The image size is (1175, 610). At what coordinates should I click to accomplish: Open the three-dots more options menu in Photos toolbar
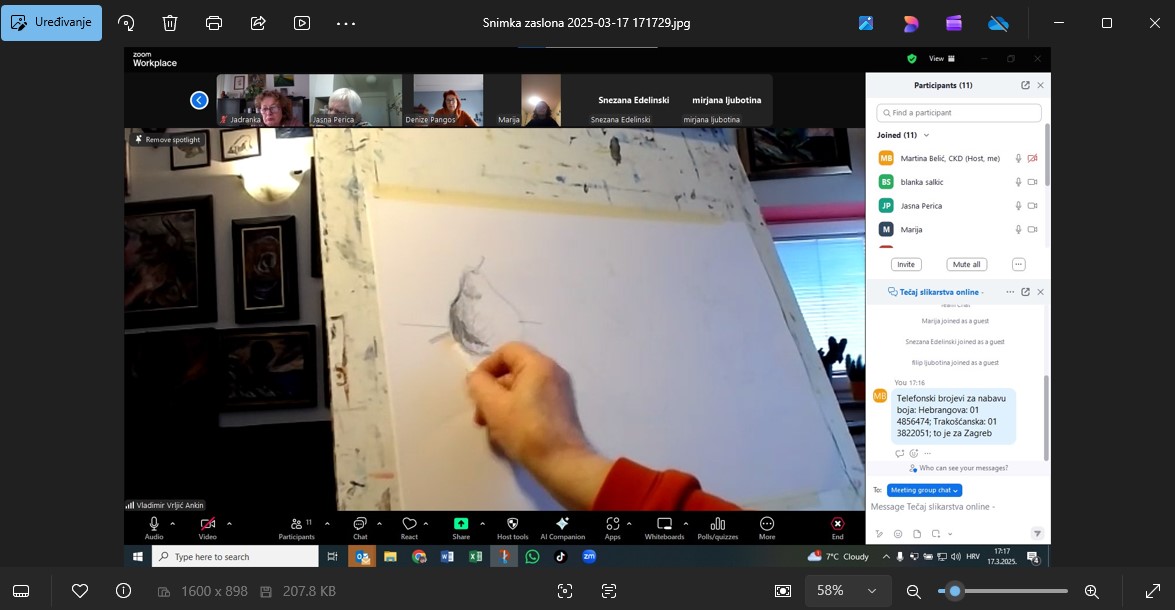click(346, 23)
